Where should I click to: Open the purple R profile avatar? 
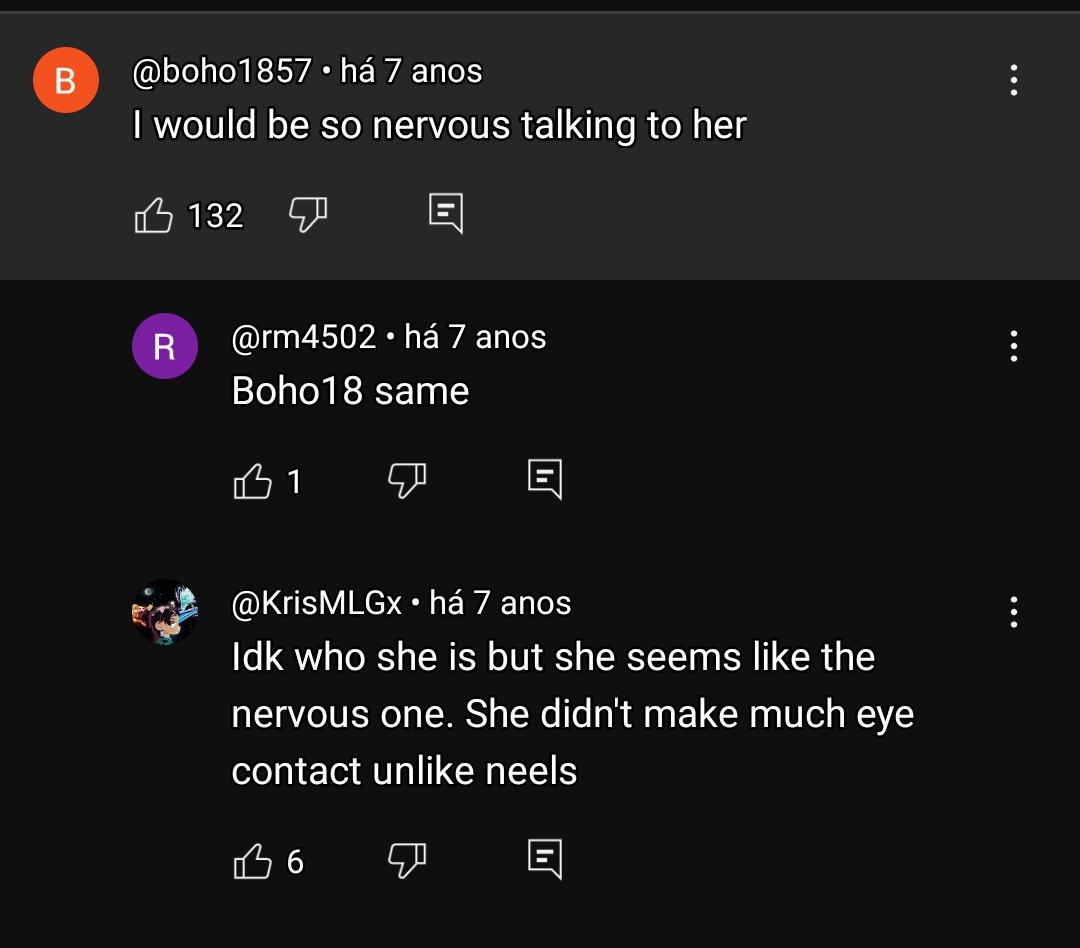tap(165, 346)
